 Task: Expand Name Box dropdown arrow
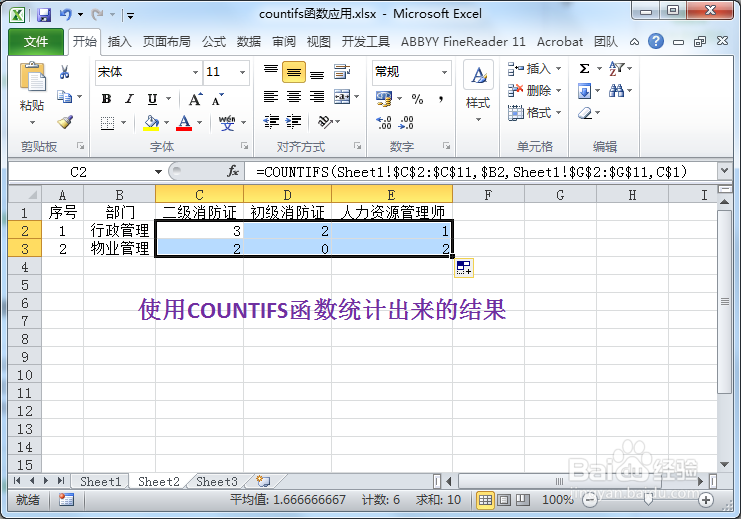point(158,172)
